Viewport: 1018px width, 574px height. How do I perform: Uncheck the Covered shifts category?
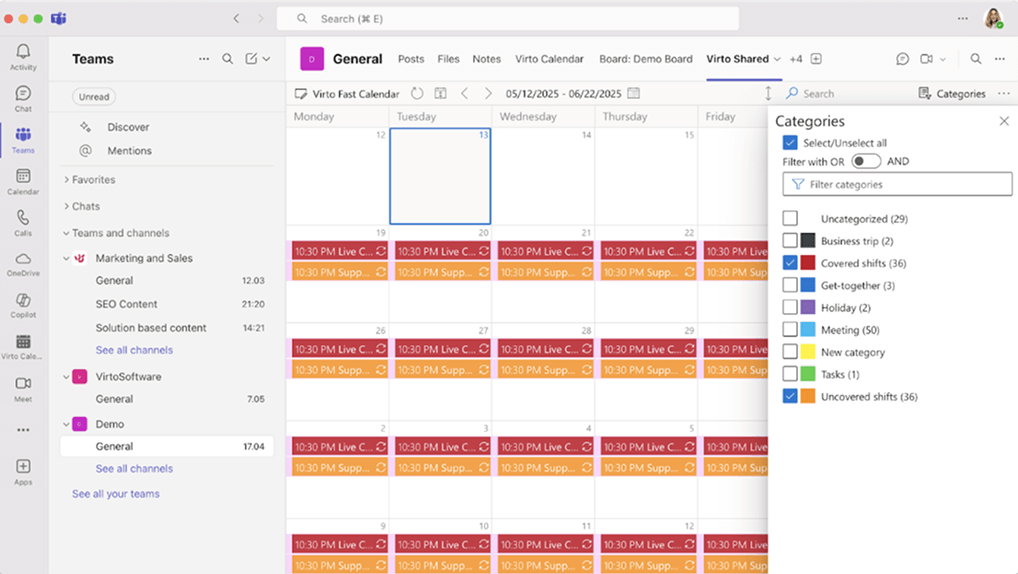[790, 263]
